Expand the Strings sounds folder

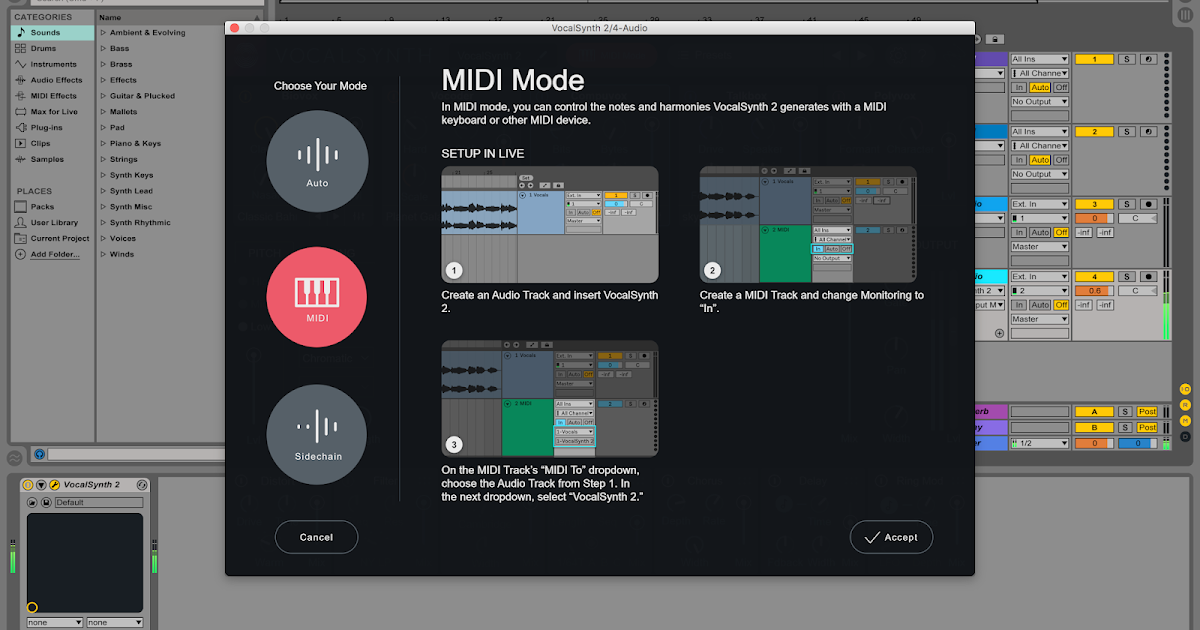tap(103, 159)
